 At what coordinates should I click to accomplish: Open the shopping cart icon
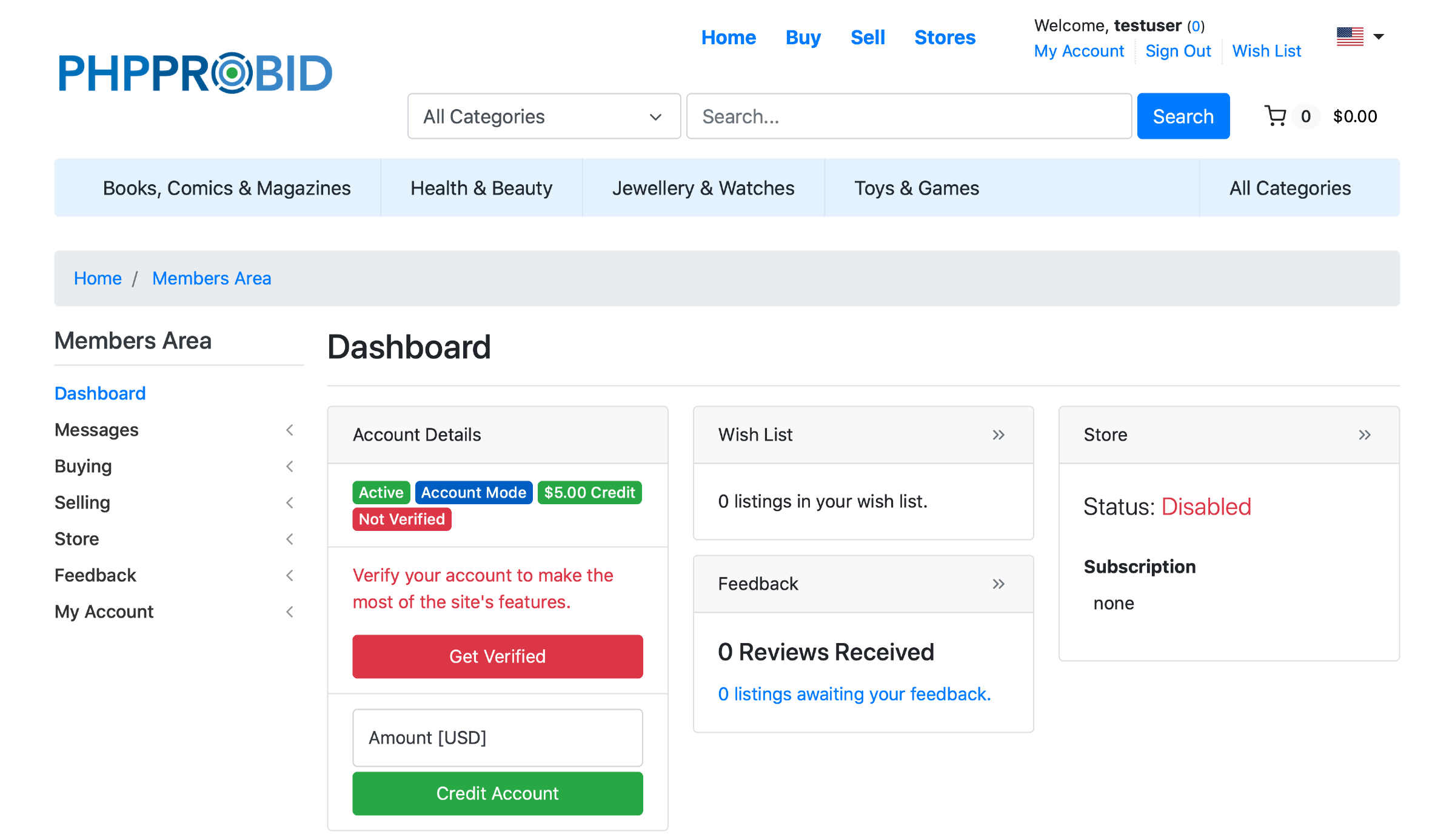tap(1275, 116)
